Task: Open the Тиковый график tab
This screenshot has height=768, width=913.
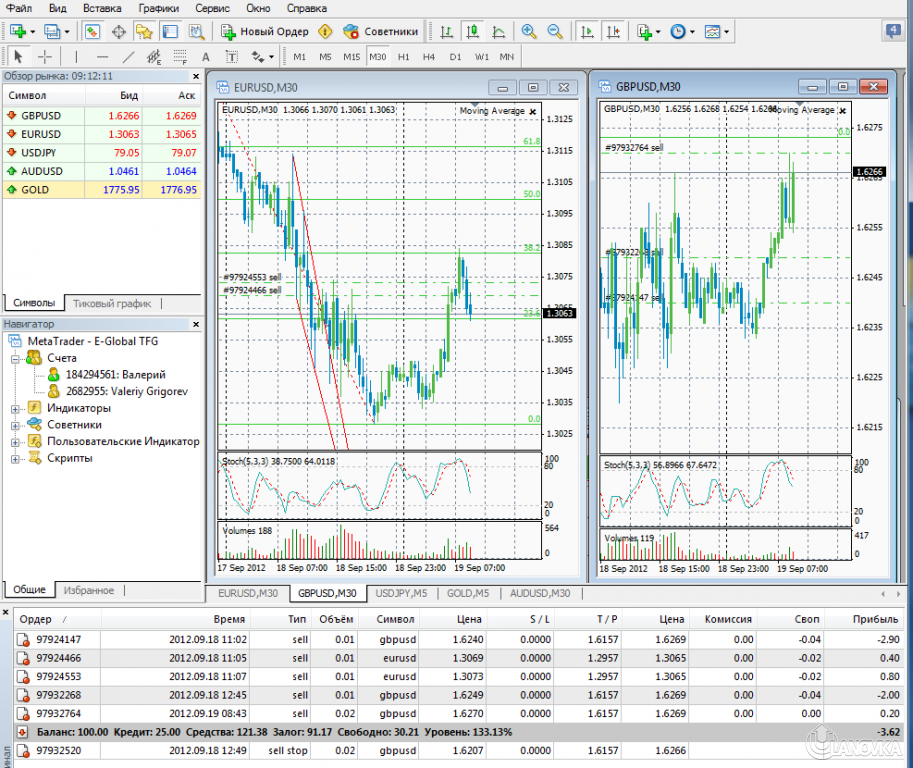Action: coord(112,303)
